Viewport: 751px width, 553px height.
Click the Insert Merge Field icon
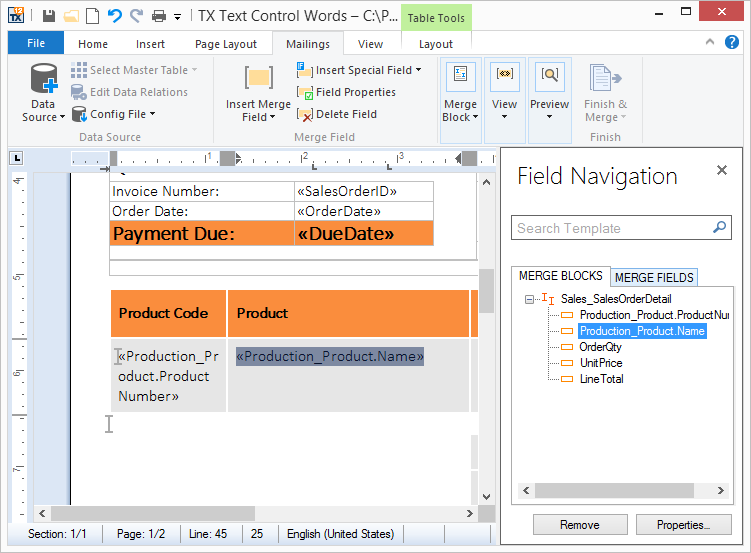pyautogui.click(x=259, y=78)
